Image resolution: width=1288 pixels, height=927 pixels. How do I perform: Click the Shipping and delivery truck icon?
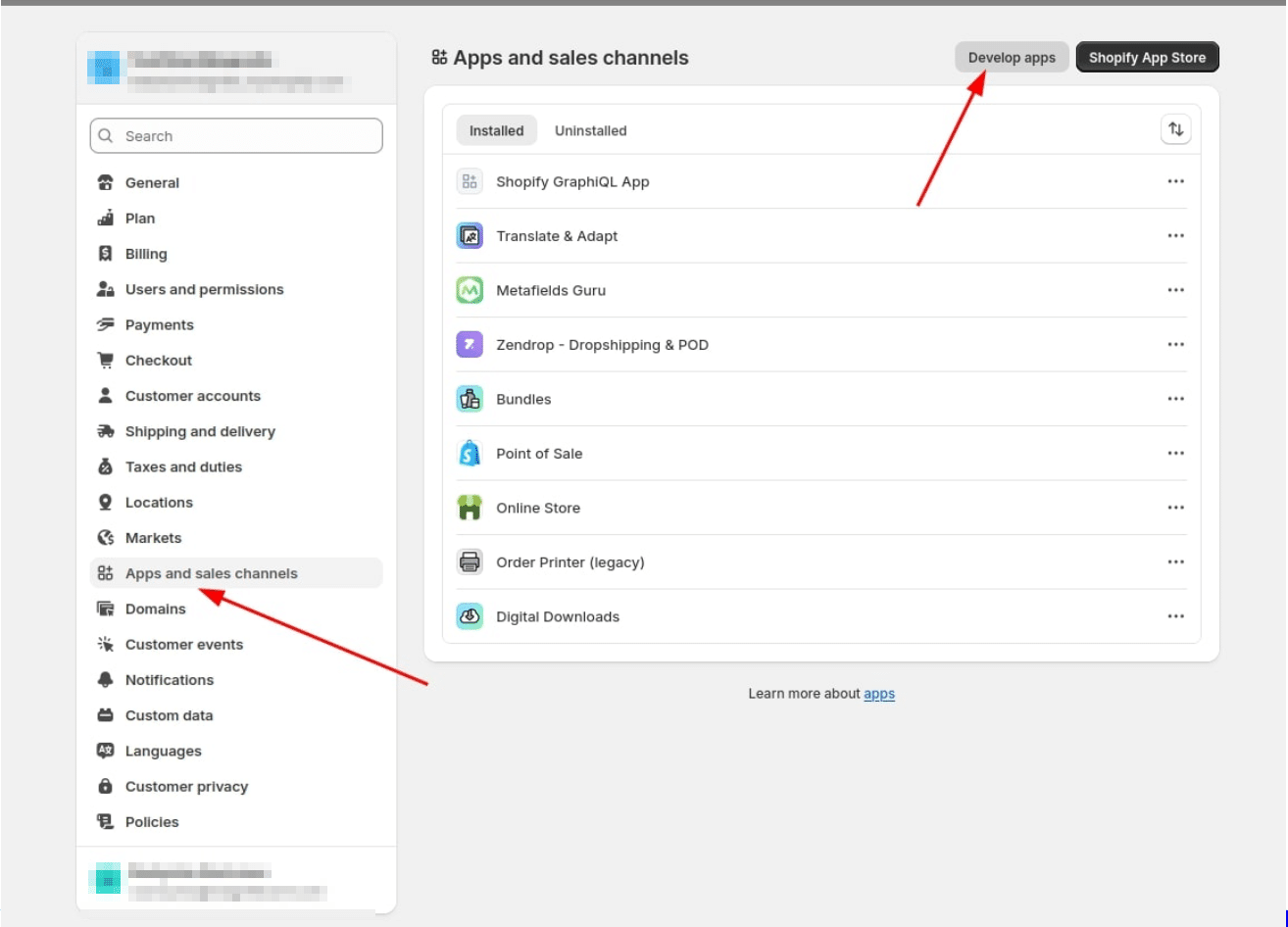(x=106, y=431)
